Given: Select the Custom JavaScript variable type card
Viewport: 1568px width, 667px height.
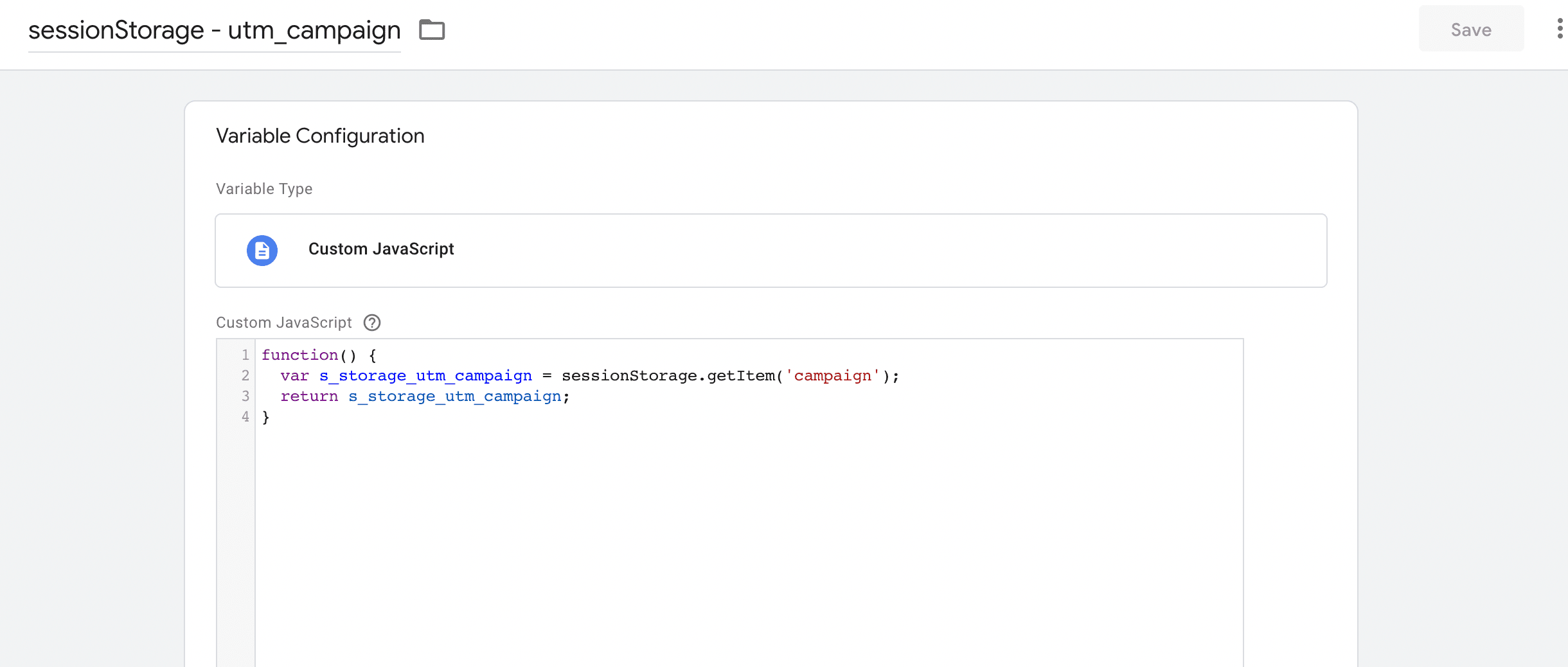Looking at the screenshot, I should [771, 251].
